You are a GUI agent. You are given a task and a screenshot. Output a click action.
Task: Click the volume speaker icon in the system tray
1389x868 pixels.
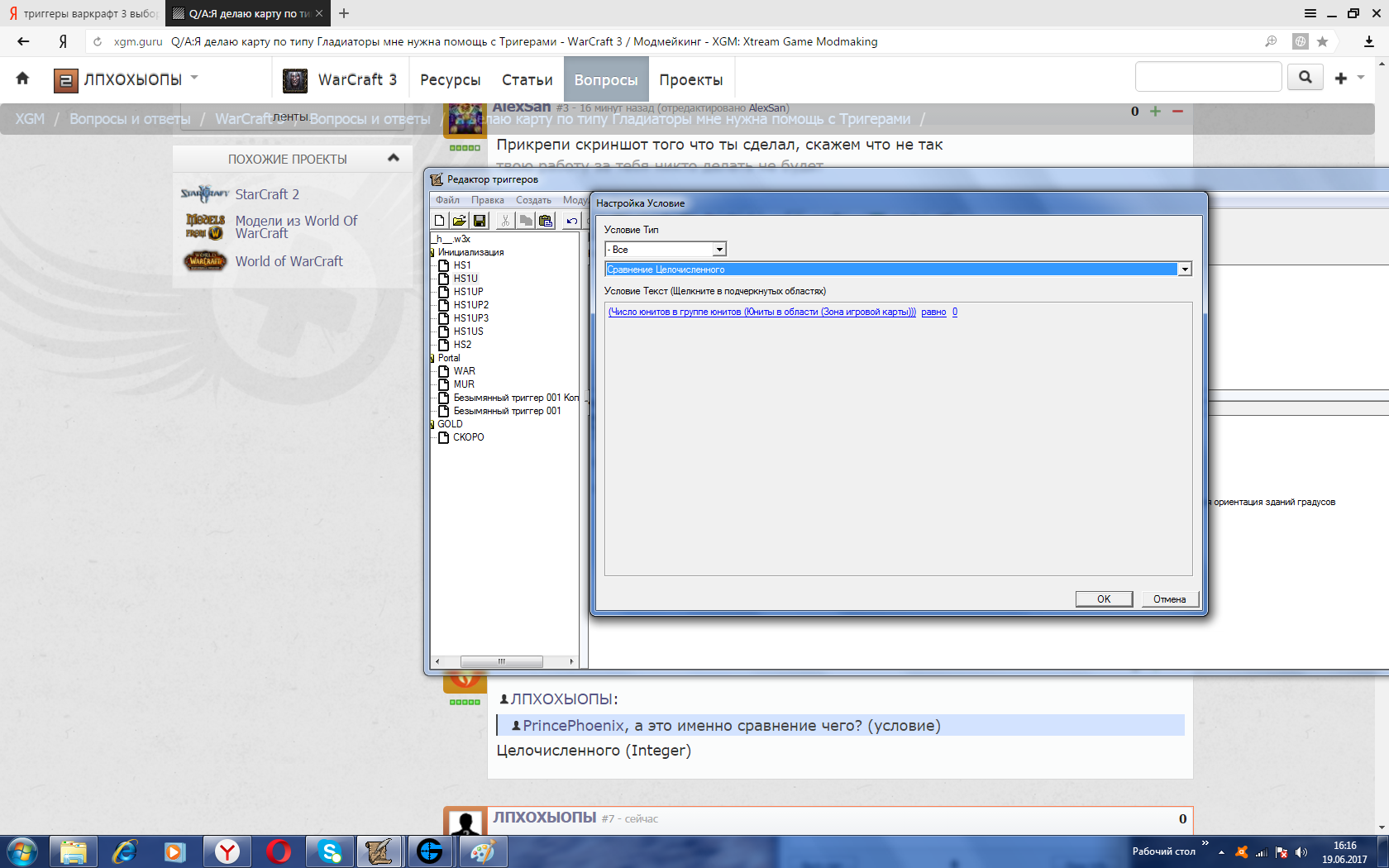1301,852
